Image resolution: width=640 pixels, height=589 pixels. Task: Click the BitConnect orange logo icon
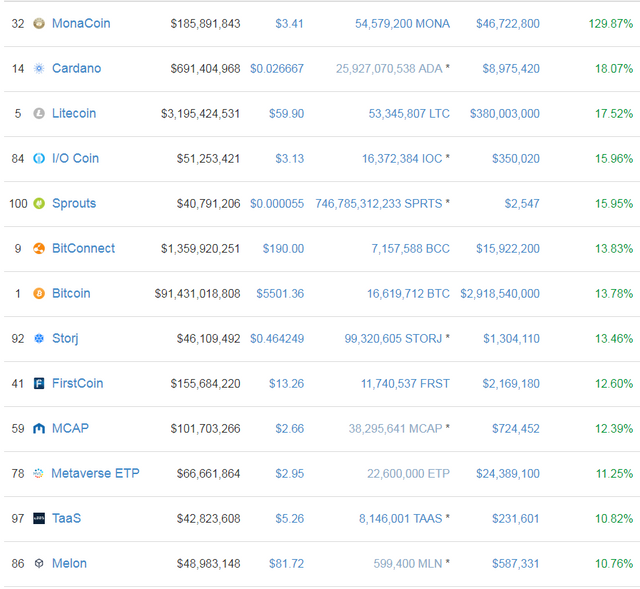tap(39, 249)
